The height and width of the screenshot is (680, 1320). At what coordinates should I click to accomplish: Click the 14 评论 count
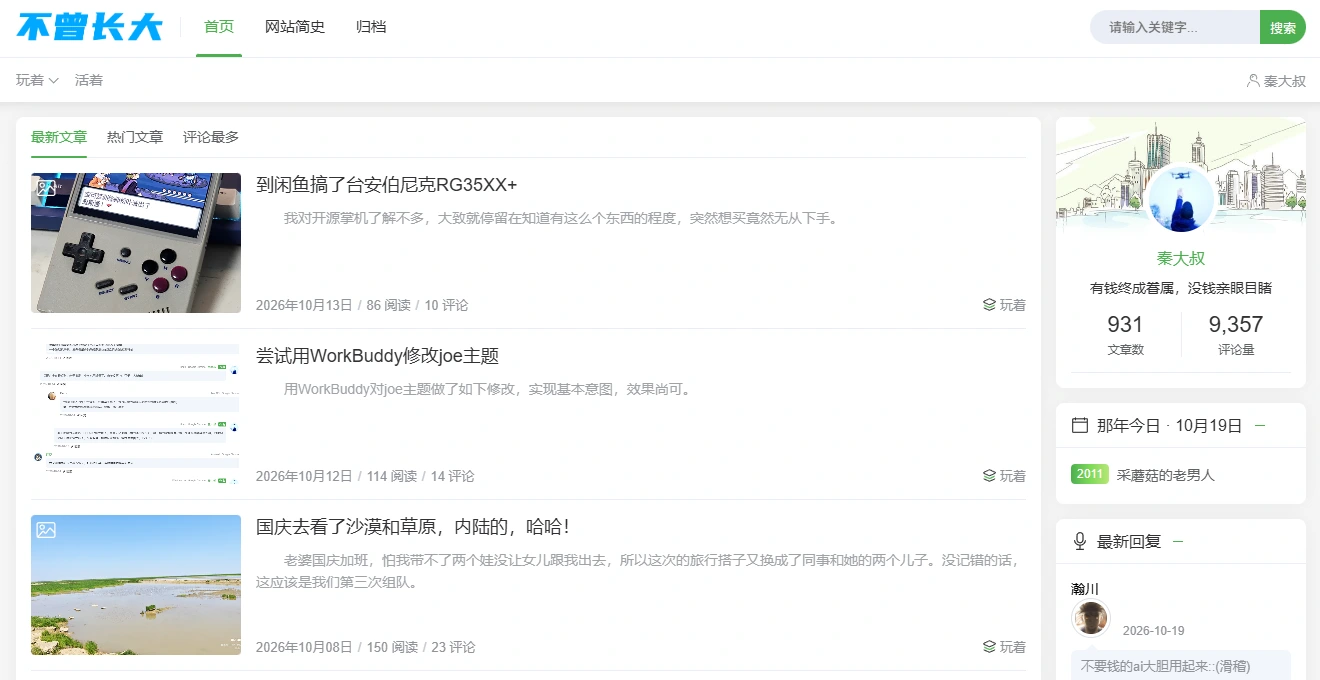tap(453, 476)
